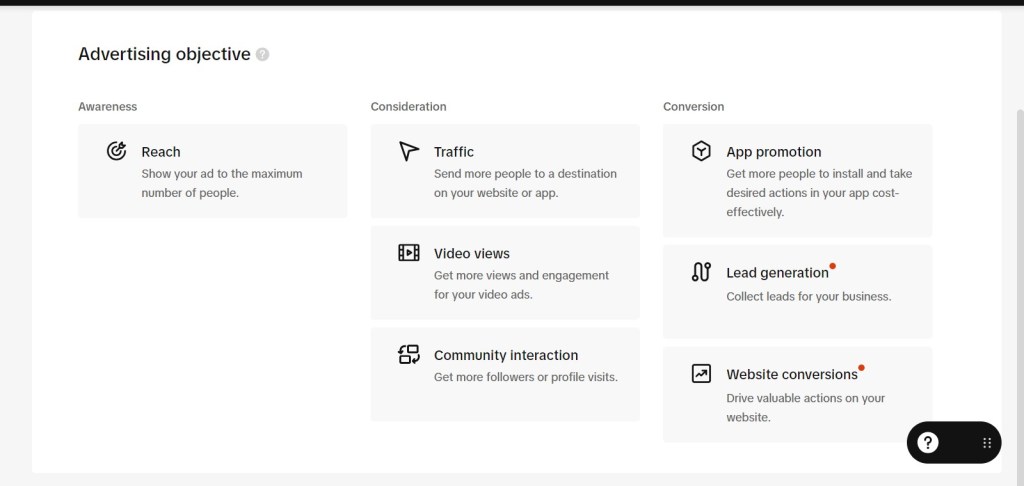This screenshot has height=486, width=1024.
Task: Open the Advertising objective help tooltip icon
Action: coord(262,55)
